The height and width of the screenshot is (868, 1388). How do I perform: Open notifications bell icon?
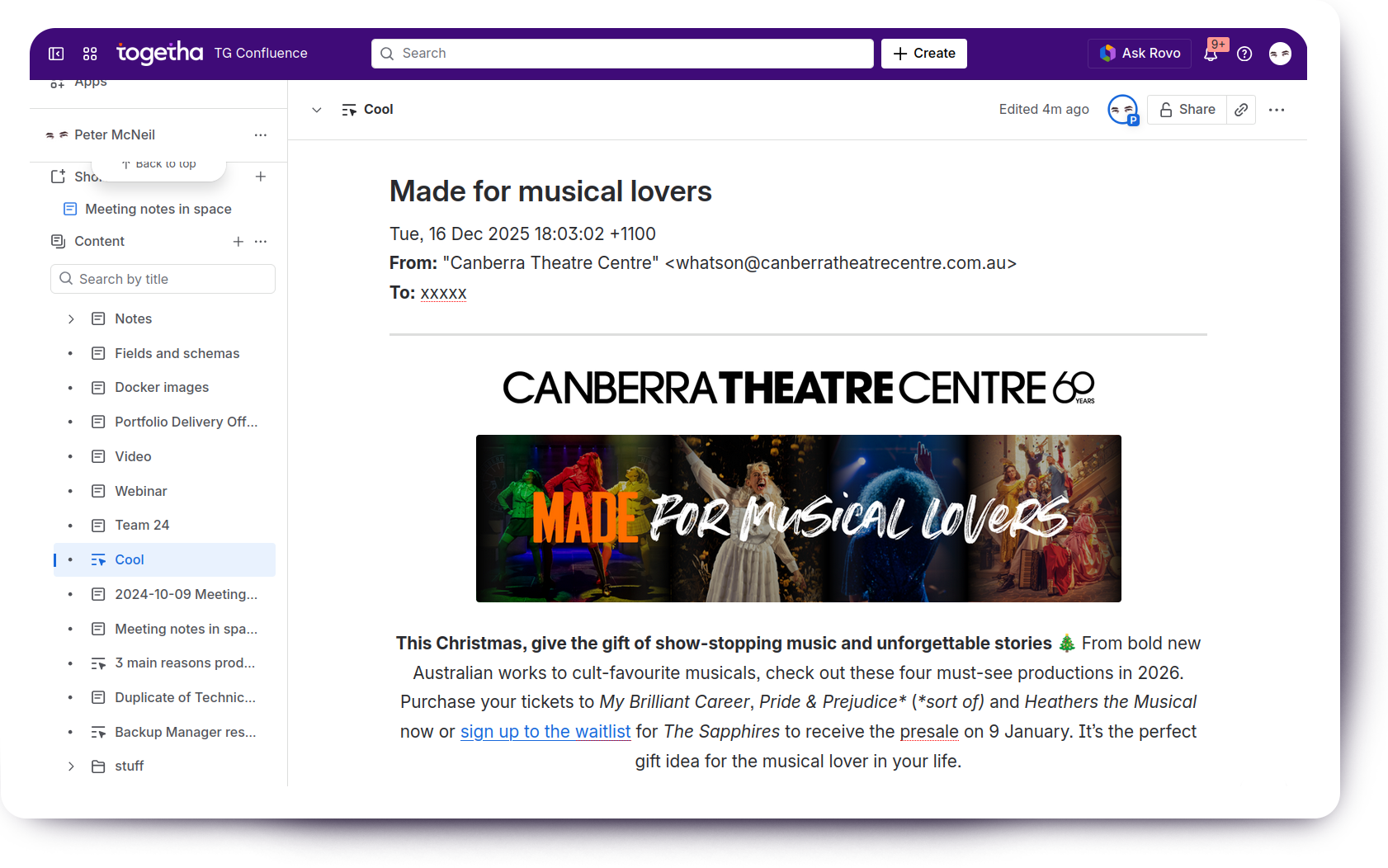pos(1211,54)
